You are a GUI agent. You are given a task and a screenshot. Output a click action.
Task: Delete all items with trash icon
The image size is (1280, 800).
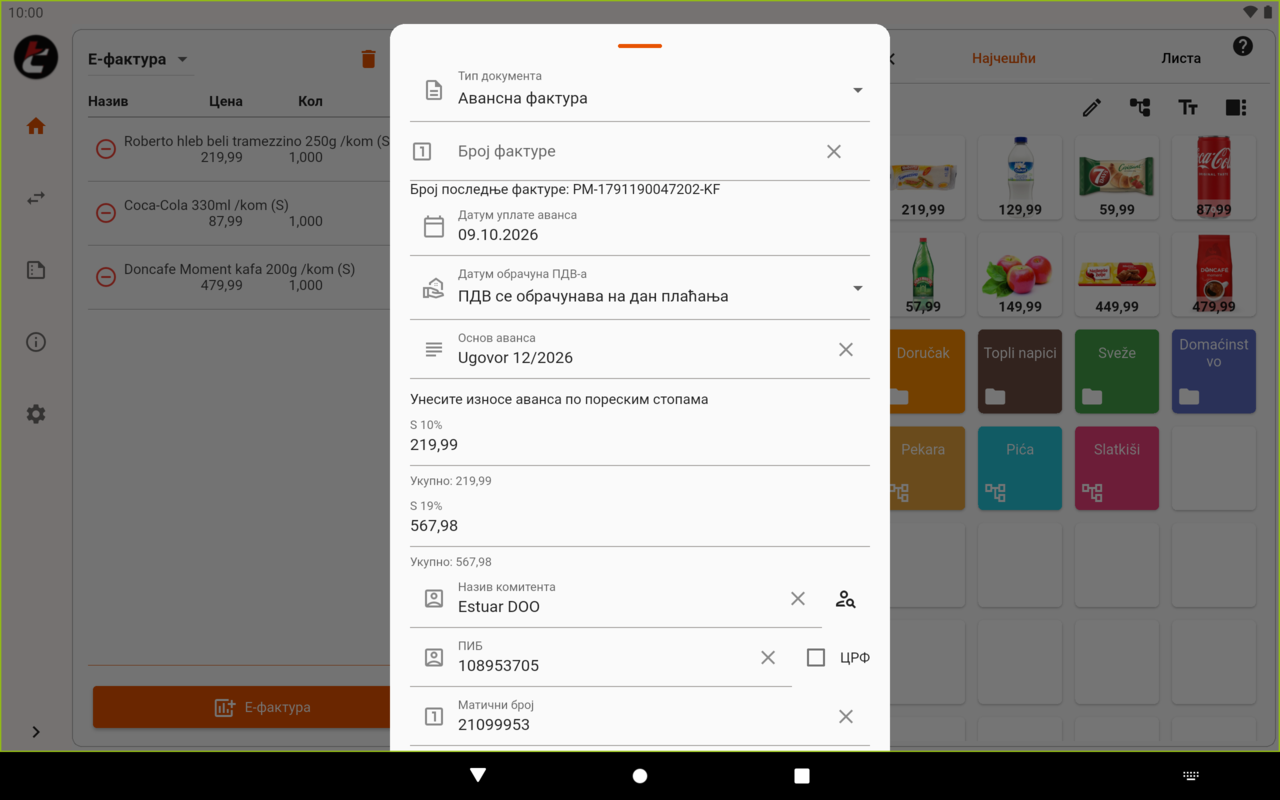click(368, 59)
